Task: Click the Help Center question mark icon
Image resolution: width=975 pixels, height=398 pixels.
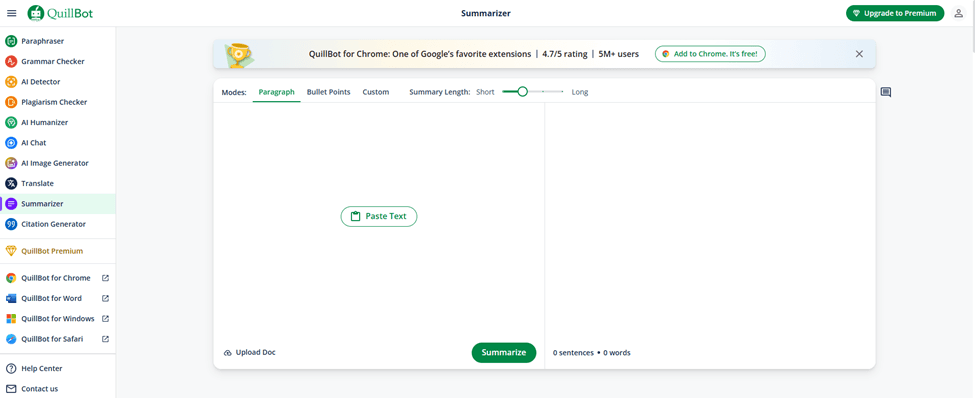Action: click(x=11, y=369)
